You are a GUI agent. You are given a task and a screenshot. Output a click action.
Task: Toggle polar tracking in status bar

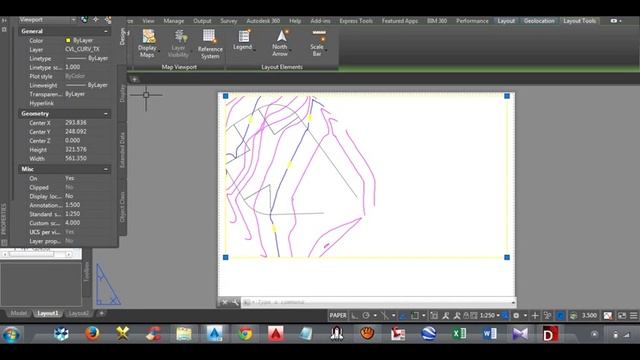point(366,316)
